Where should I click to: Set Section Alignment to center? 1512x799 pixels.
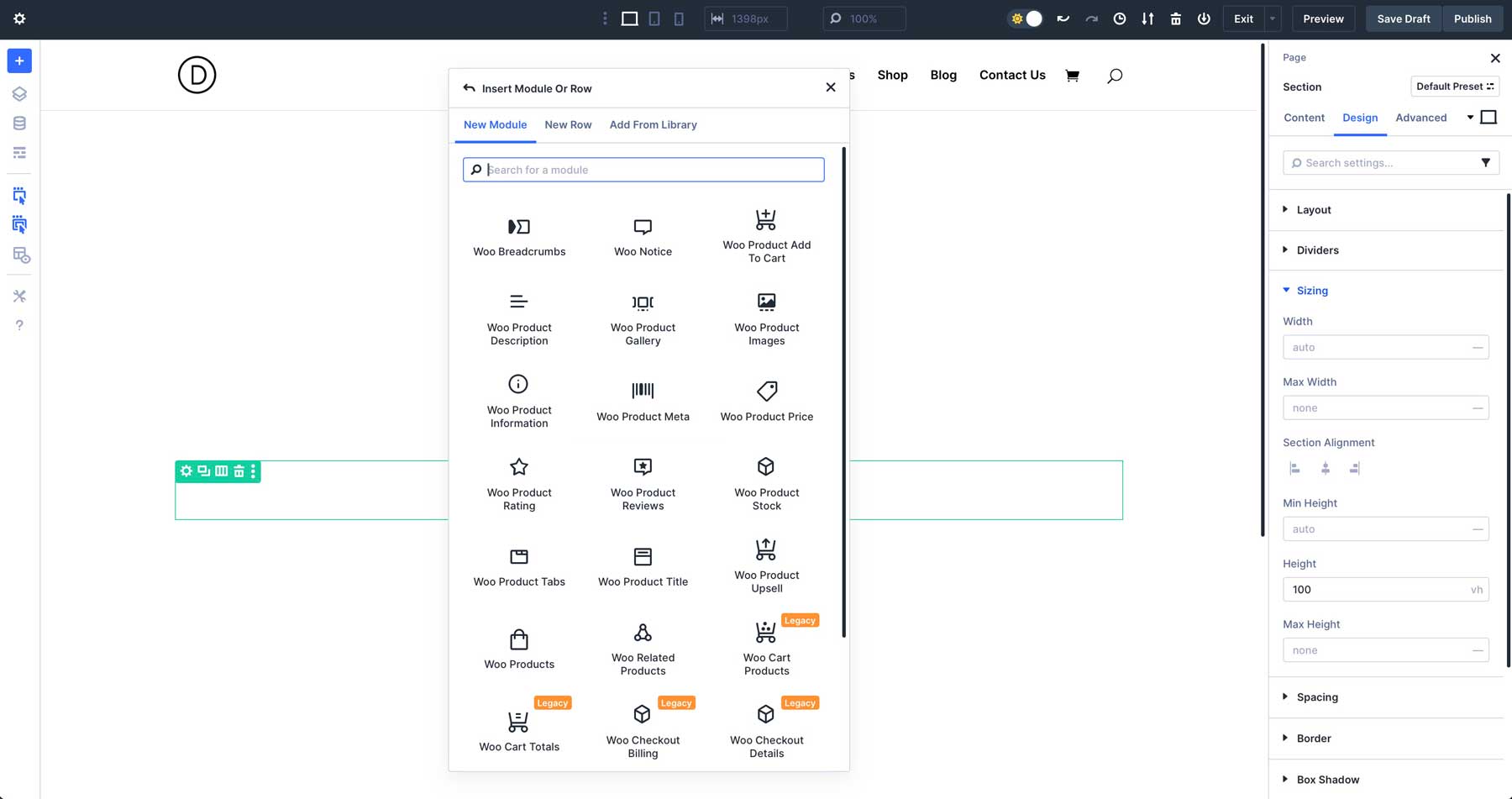[x=1326, y=468]
